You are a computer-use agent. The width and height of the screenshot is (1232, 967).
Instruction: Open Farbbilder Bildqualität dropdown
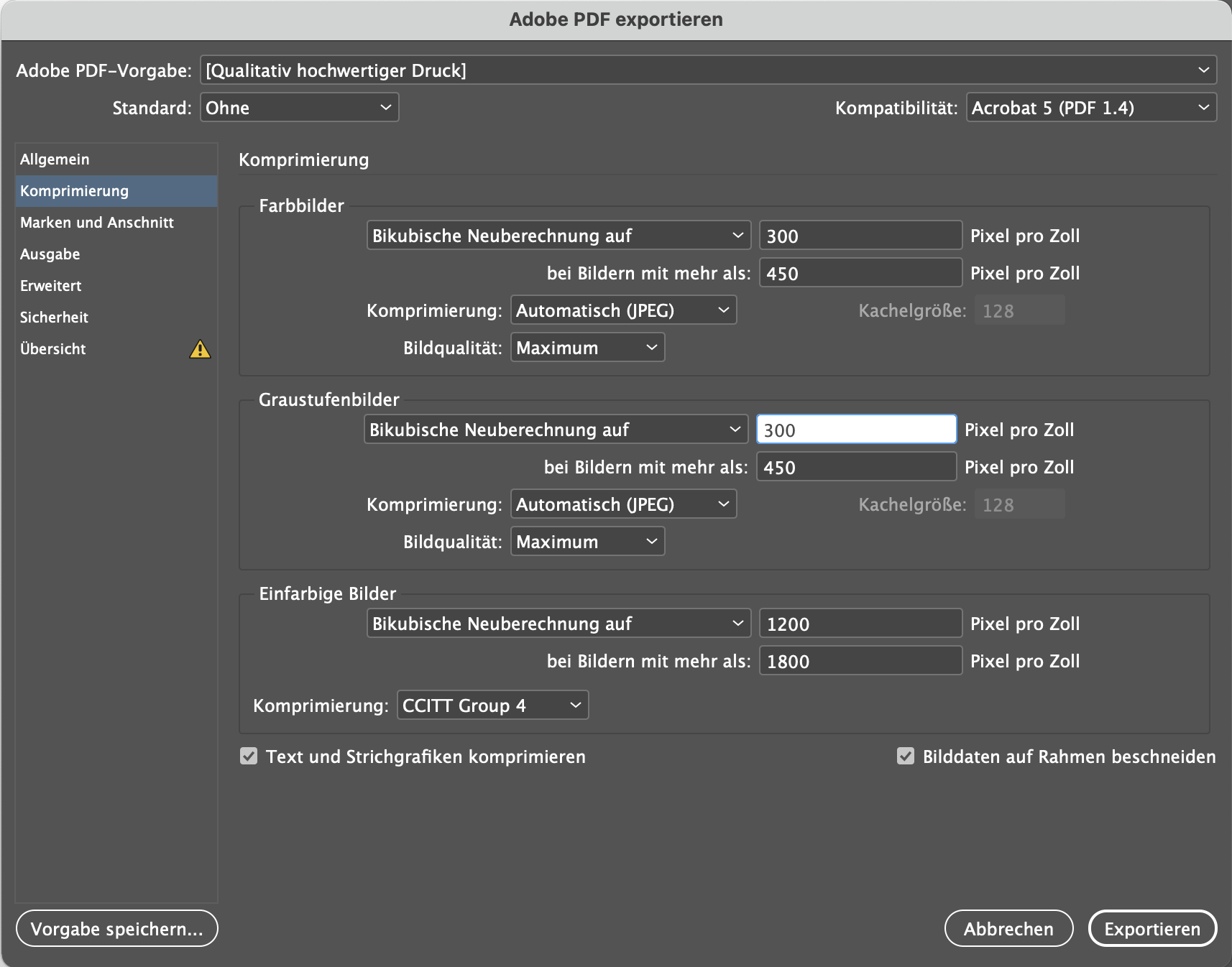[587, 348]
